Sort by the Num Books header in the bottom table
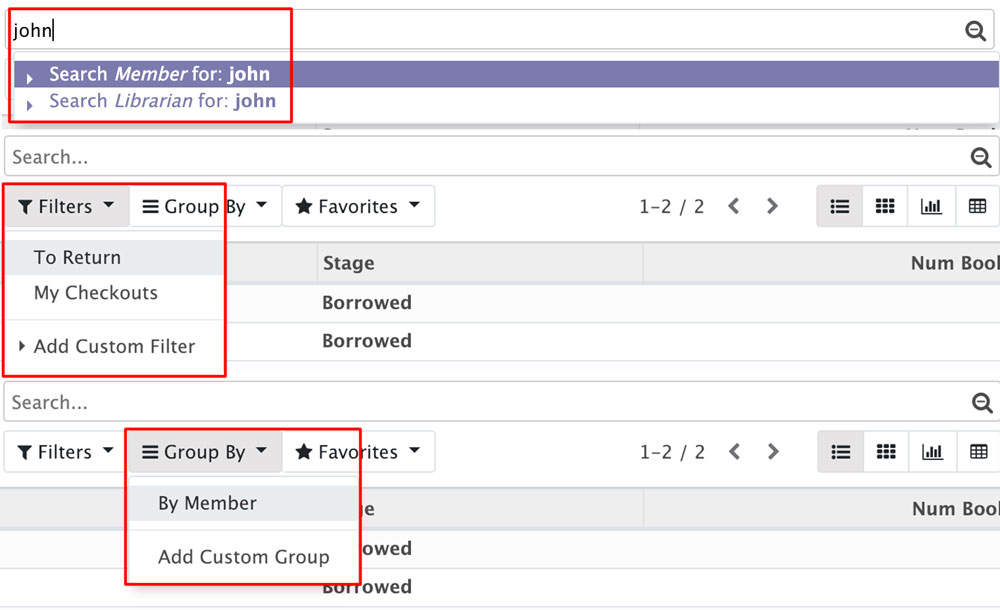This screenshot has height=610, width=1000. tap(823, 509)
